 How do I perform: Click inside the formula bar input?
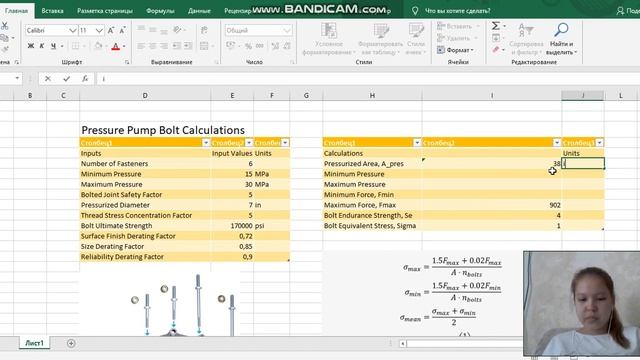[367, 79]
